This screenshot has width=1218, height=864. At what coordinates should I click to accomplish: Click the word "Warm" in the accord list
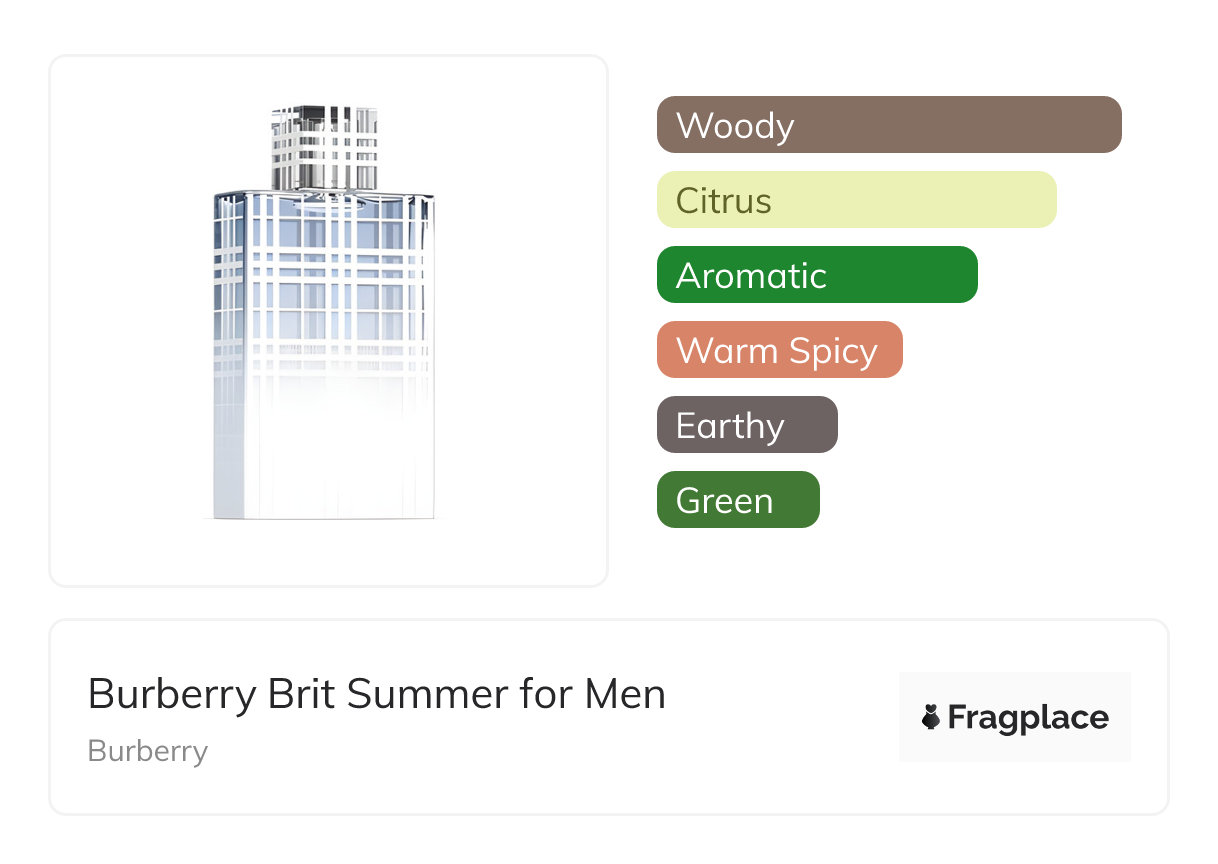(x=717, y=351)
